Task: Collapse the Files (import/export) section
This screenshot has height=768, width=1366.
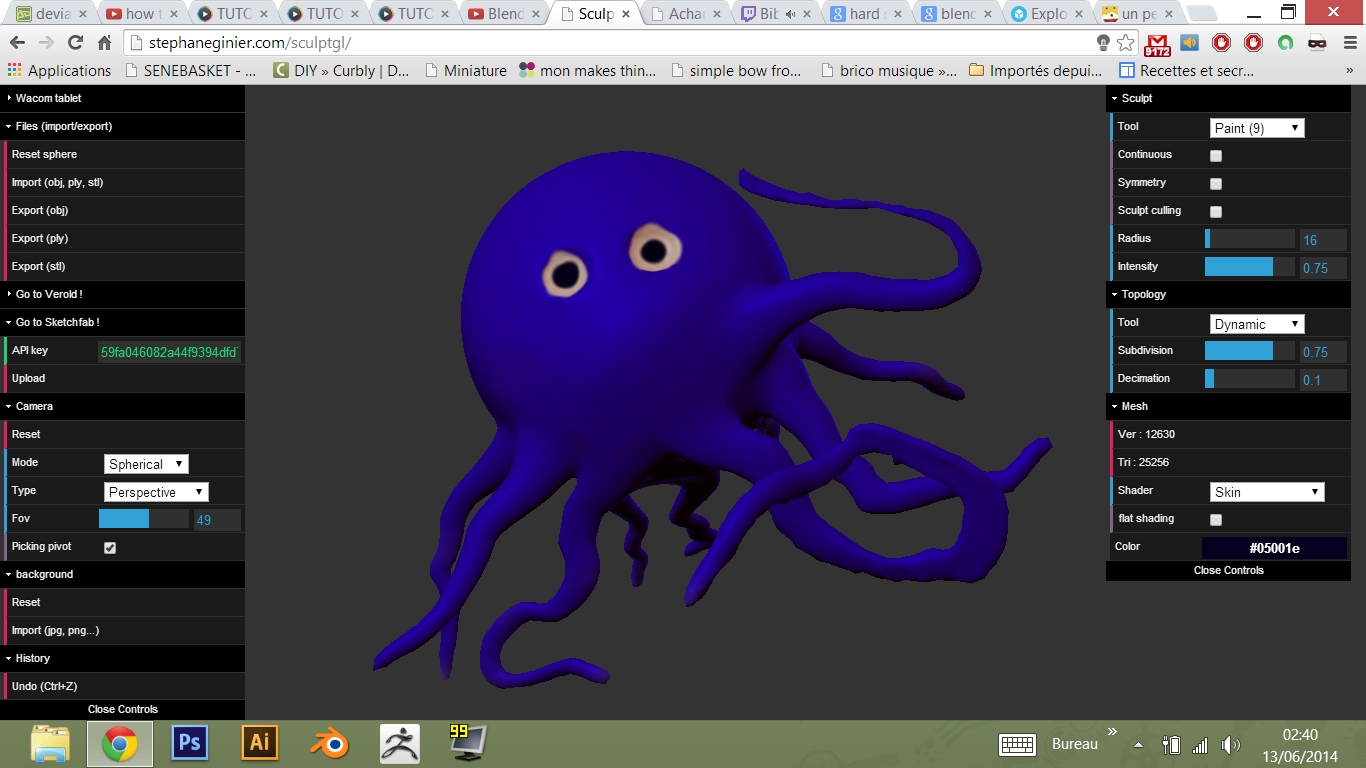Action: click(122, 126)
